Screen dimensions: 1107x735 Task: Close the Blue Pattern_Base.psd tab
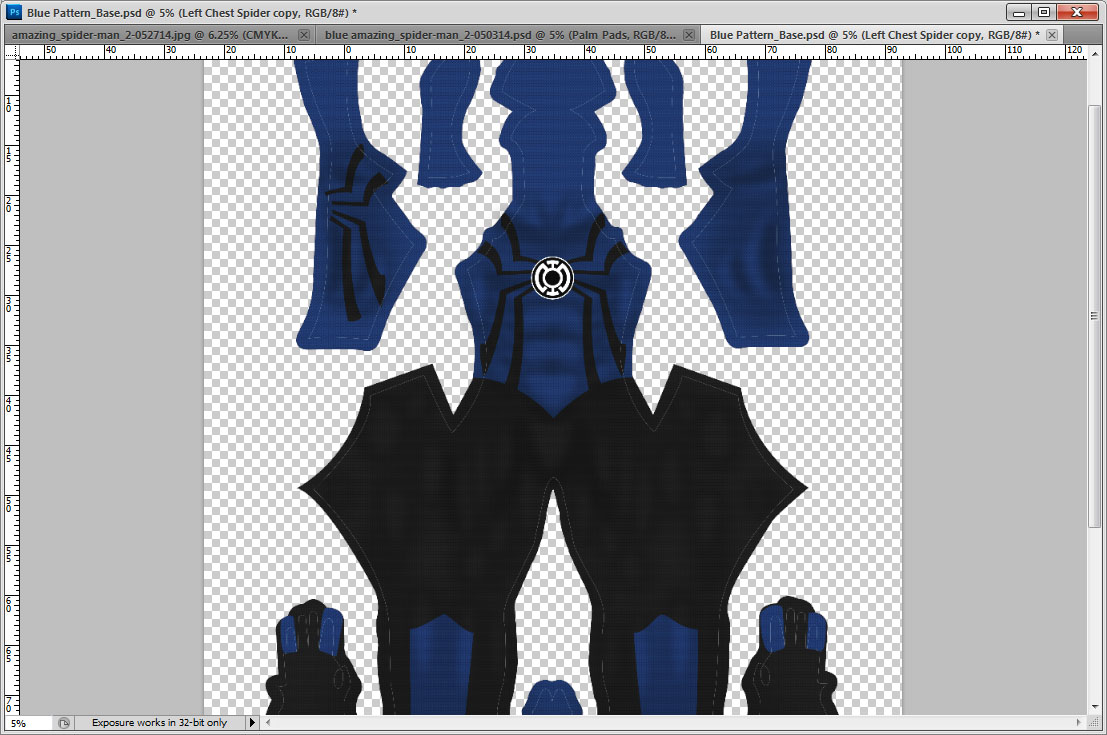[1052, 35]
